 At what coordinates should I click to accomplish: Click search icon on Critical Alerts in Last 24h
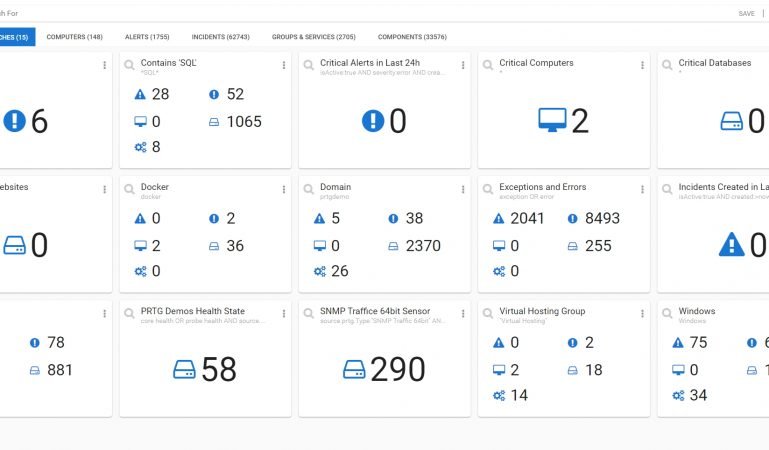(x=308, y=65)
